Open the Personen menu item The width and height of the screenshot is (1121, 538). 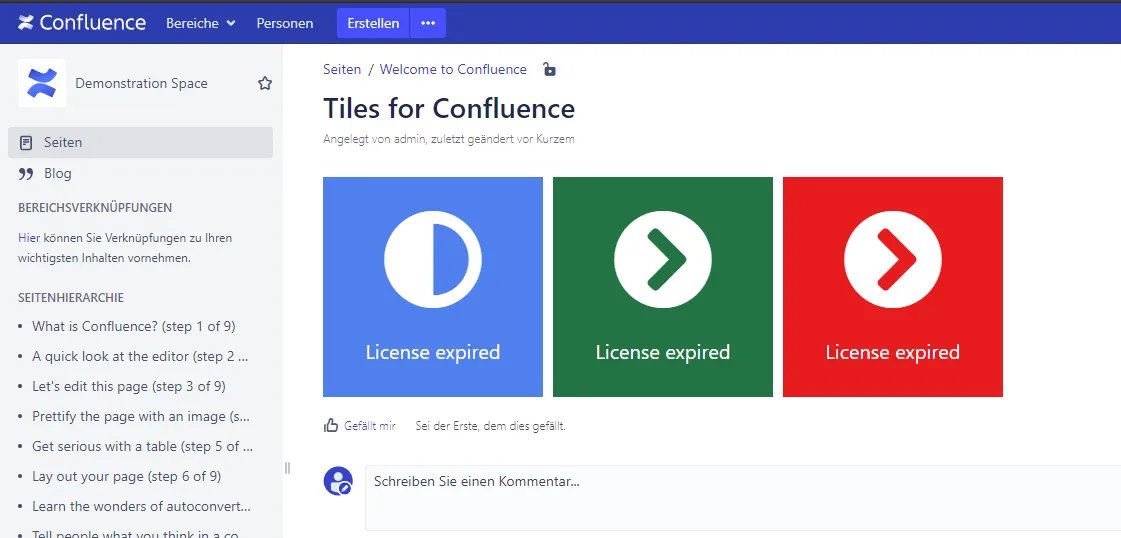click(285, 24)
